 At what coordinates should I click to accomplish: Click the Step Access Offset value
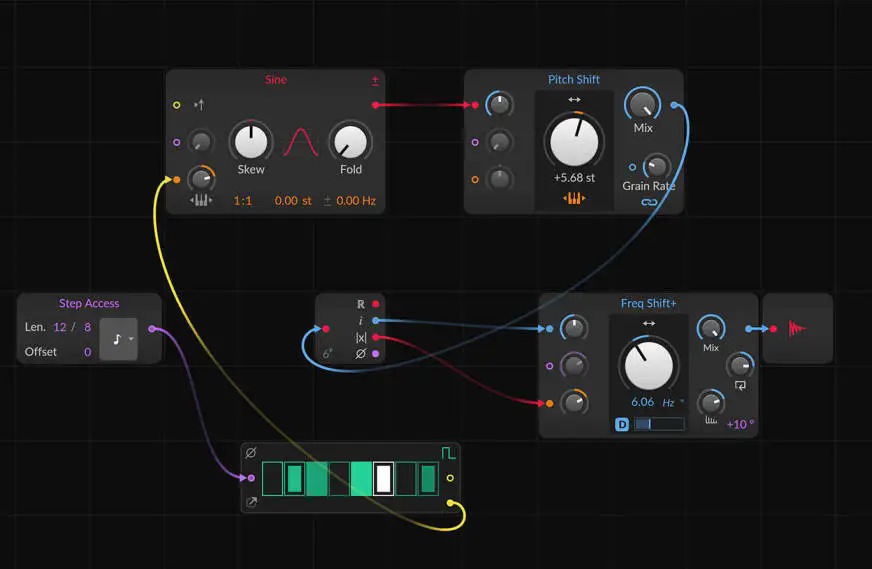tap(87, 352)
